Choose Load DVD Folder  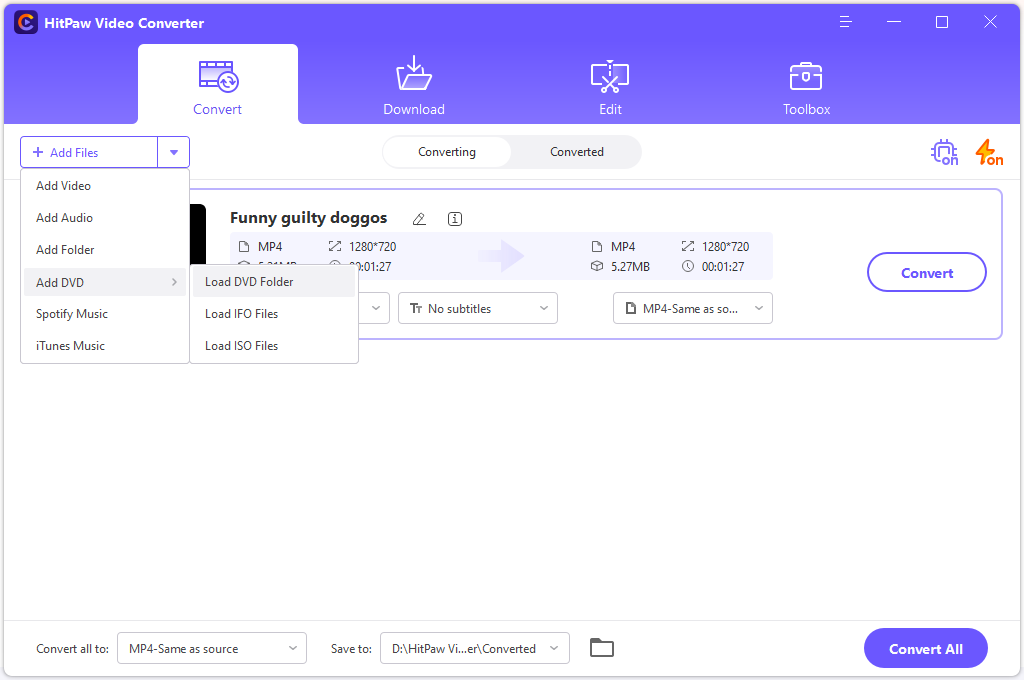274,282
